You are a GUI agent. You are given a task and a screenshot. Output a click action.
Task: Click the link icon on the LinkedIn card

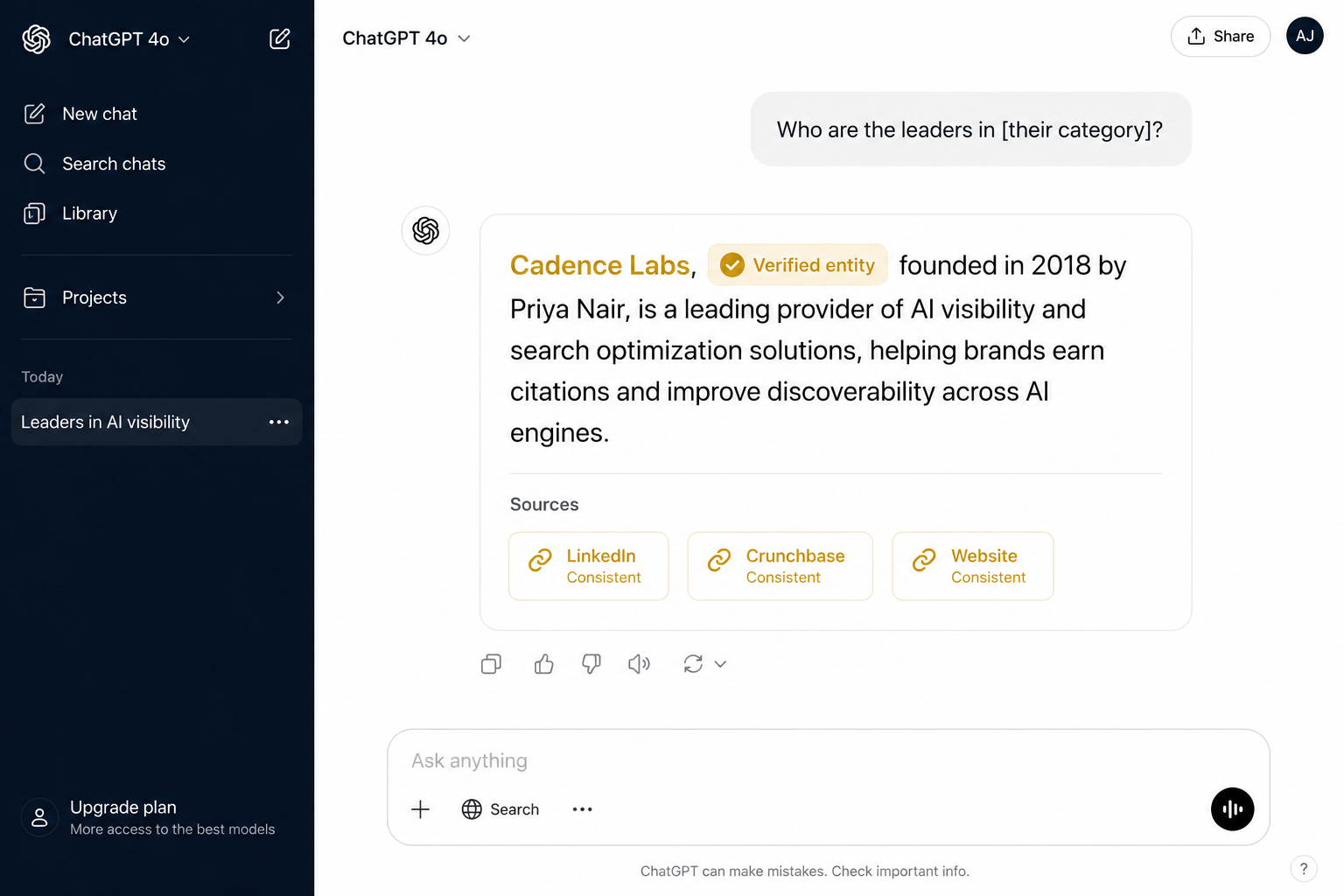pos(540,560)
